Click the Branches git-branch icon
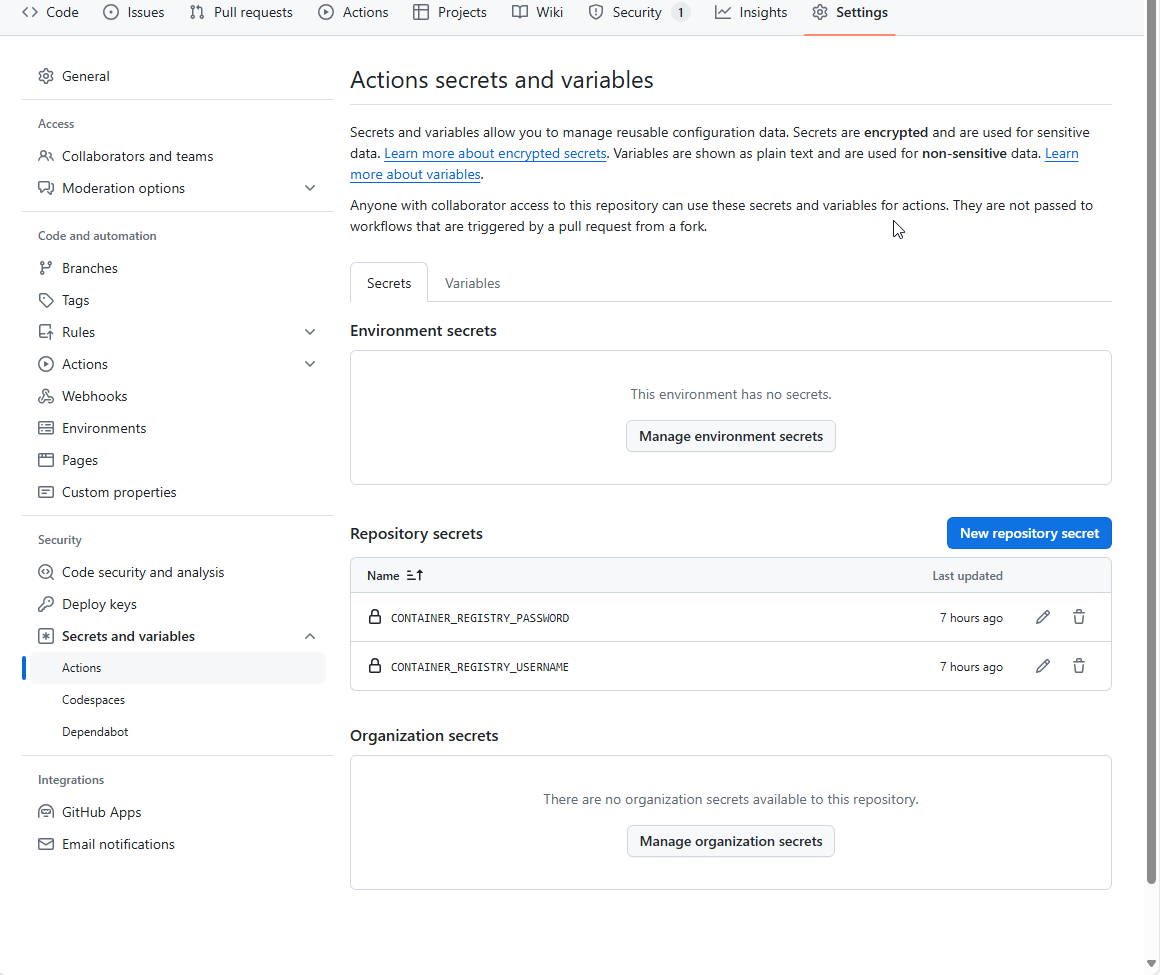The image size is (1160, 975). click(46, 268)
